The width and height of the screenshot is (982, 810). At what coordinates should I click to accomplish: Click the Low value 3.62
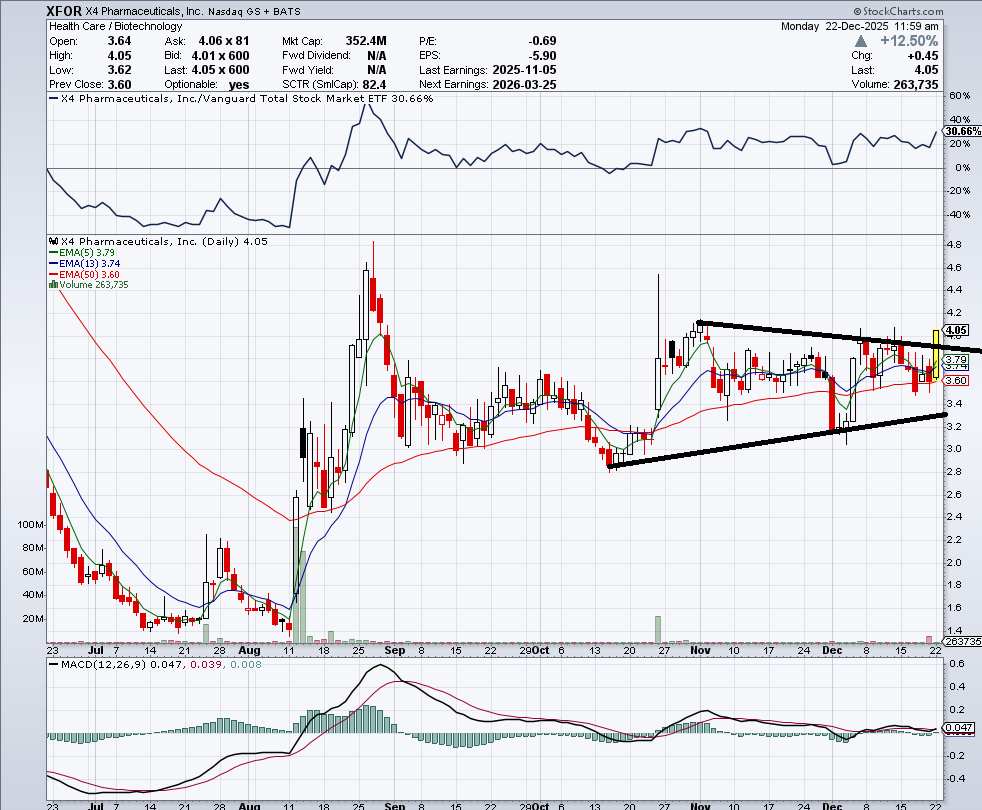(119, 70)
